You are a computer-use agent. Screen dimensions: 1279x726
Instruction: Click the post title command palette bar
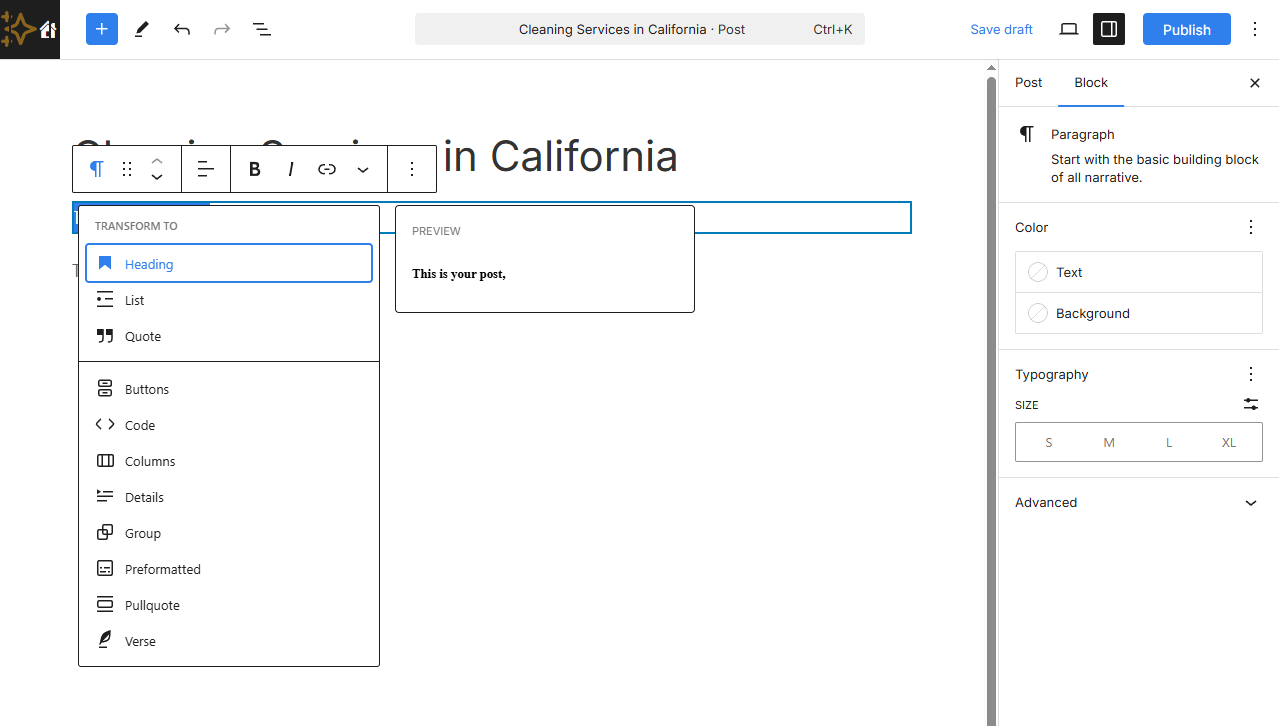click(639, 29)
